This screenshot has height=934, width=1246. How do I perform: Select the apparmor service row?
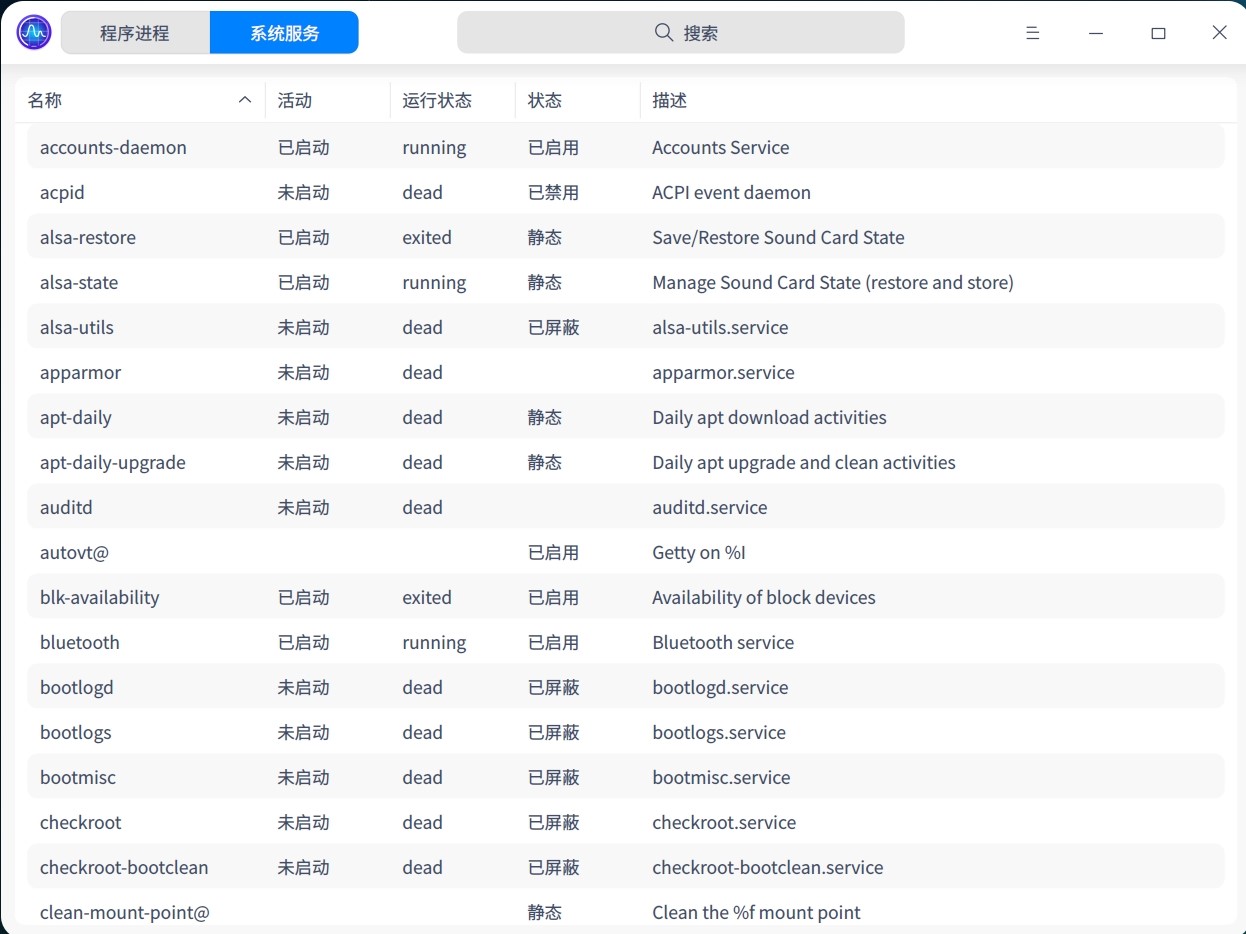point(400,372)
